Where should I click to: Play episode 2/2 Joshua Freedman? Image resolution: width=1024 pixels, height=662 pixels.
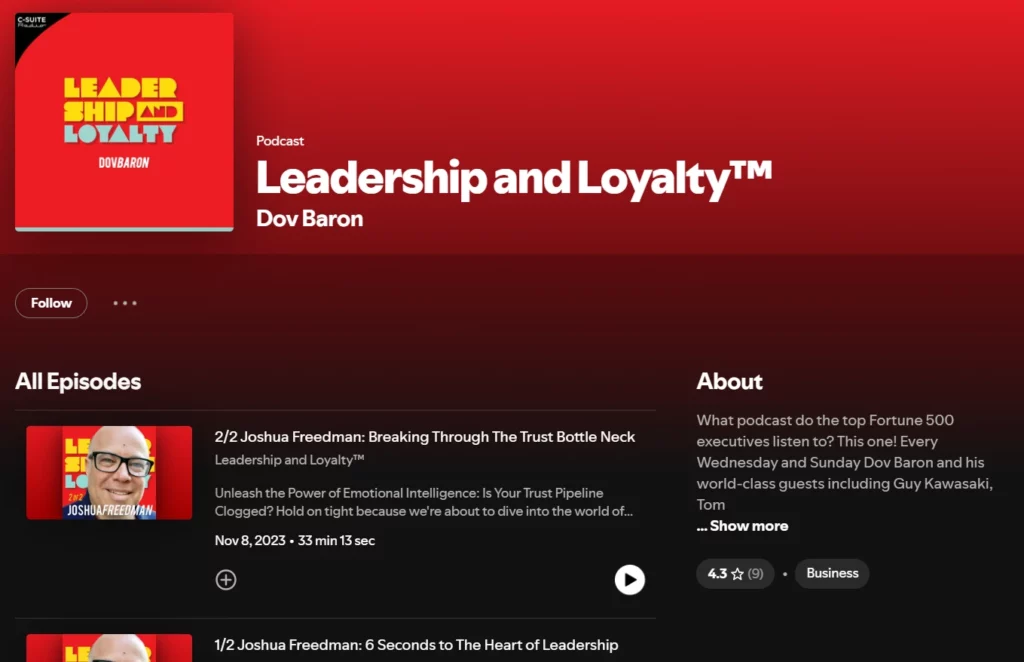pyautogui.click(x=630, y=579)
